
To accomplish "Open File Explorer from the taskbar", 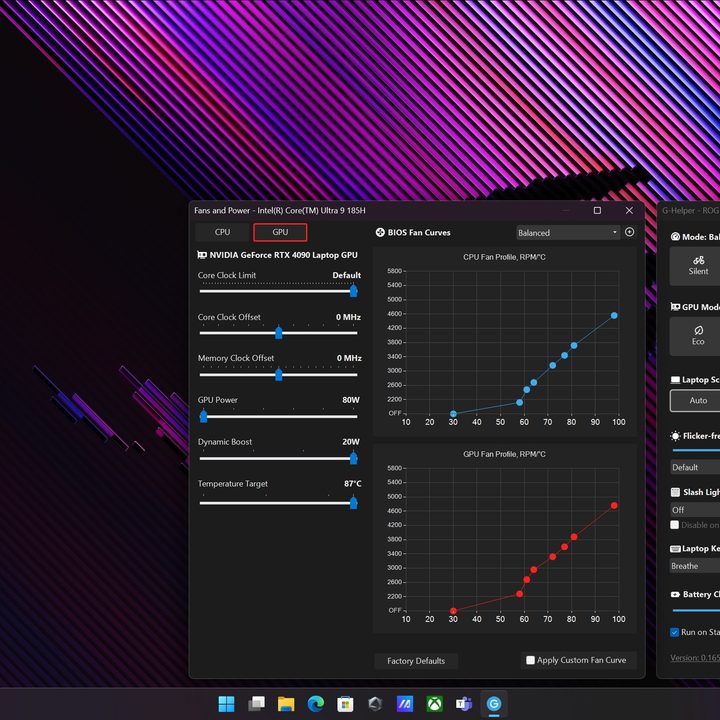I will pyautogui.click(x=286, y=703).
